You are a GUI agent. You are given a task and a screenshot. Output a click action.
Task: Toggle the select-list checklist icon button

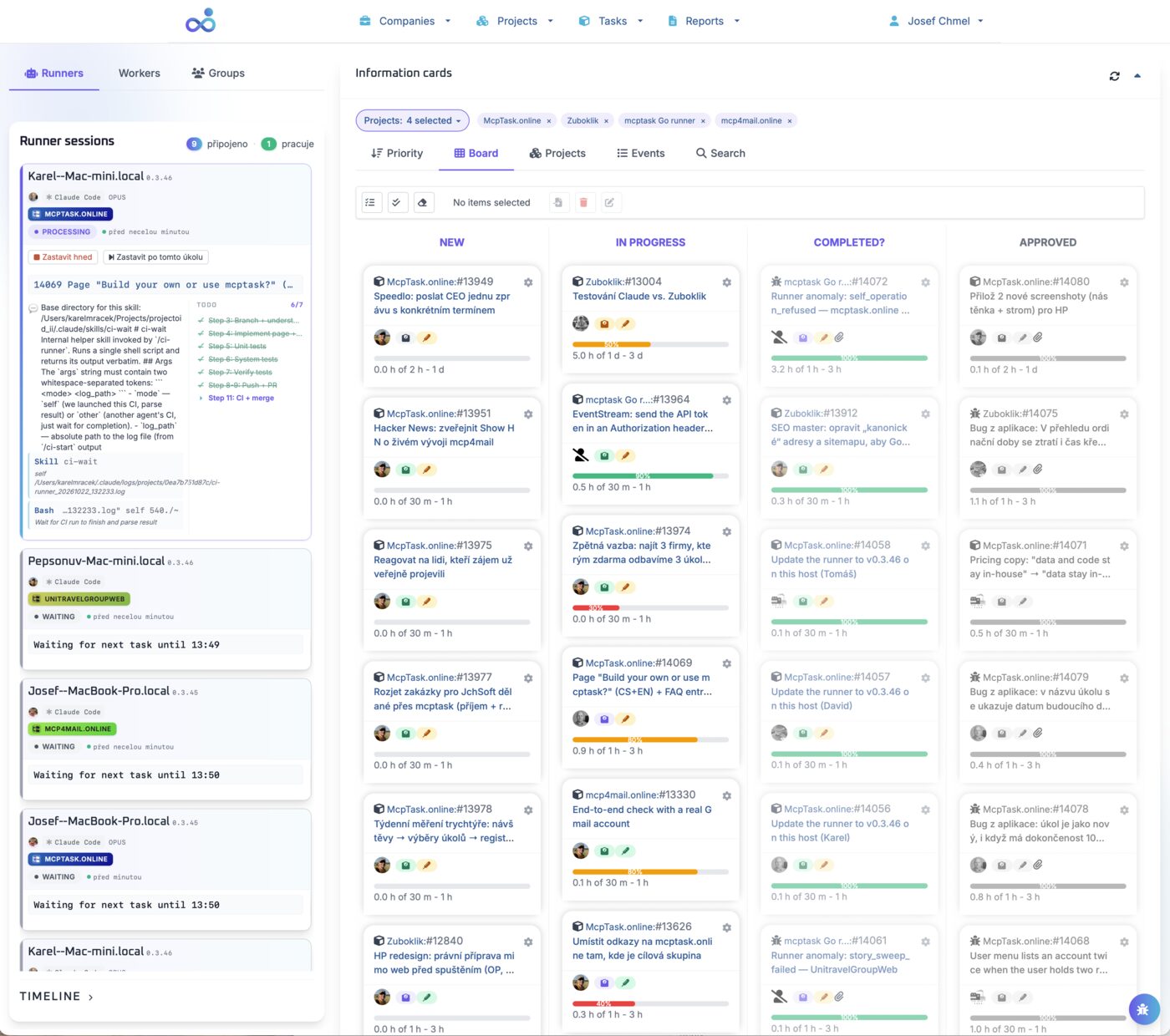tap(372, 202)
